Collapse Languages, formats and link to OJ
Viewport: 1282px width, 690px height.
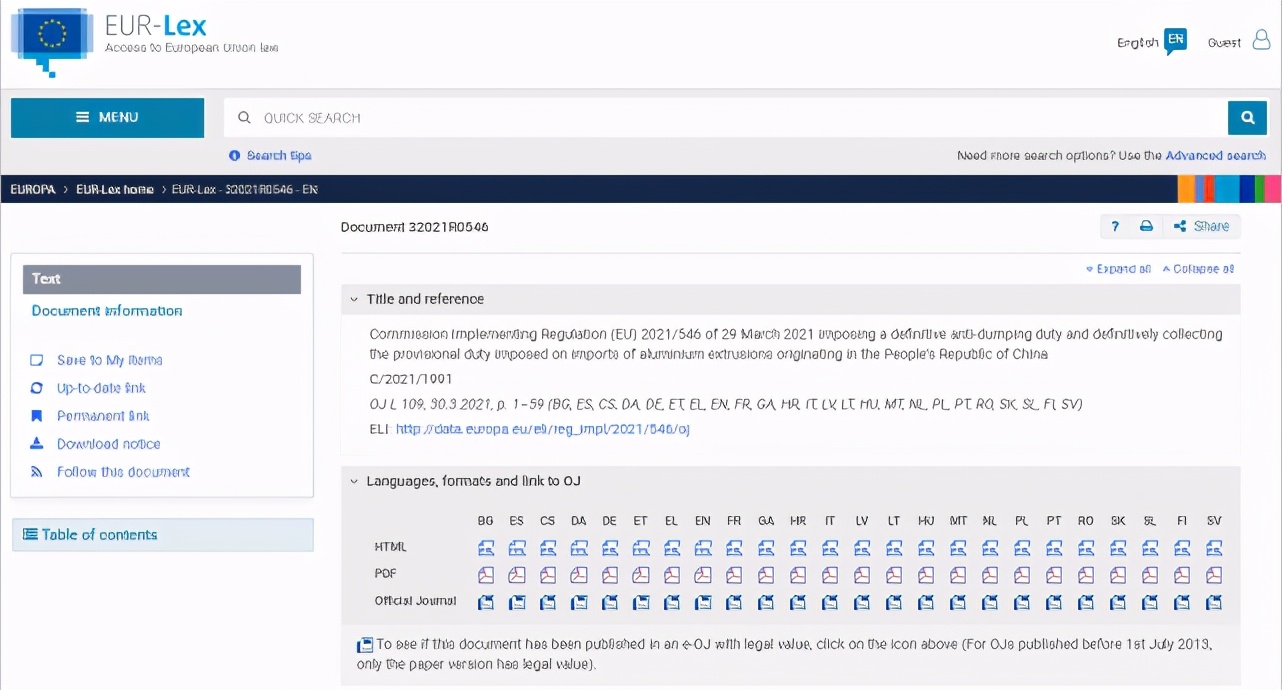(354, 481)
